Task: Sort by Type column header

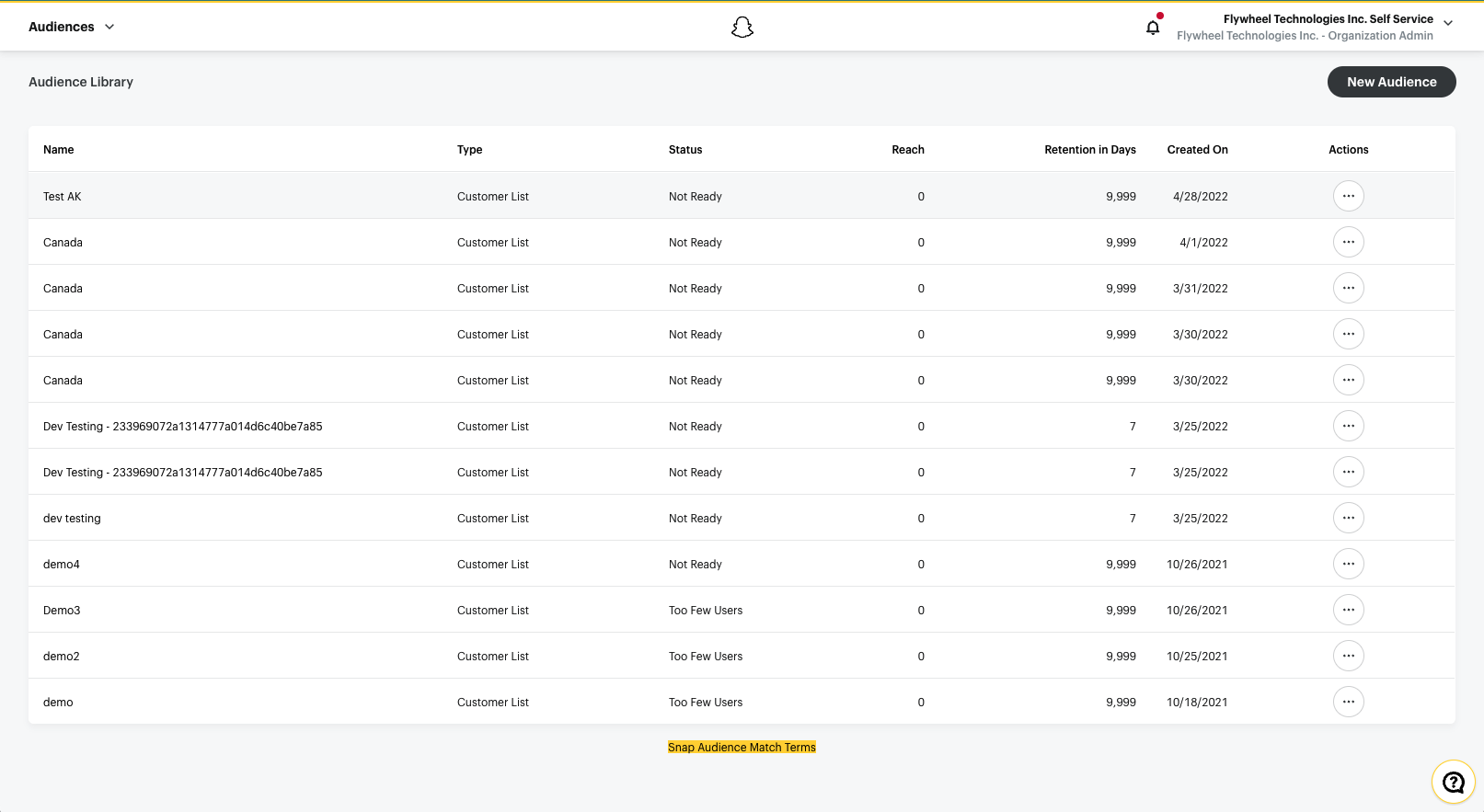Action: click(469, 150)
